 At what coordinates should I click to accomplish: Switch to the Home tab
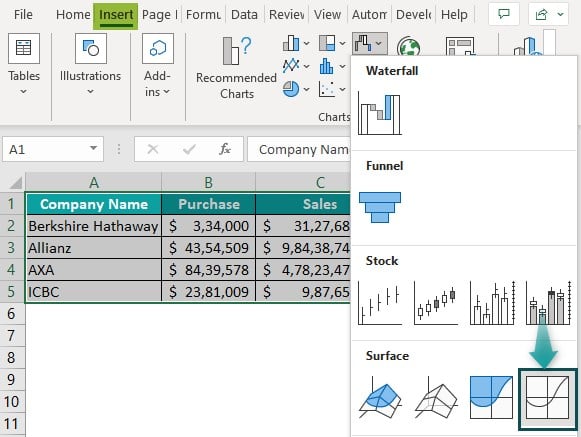coord(73,15)
